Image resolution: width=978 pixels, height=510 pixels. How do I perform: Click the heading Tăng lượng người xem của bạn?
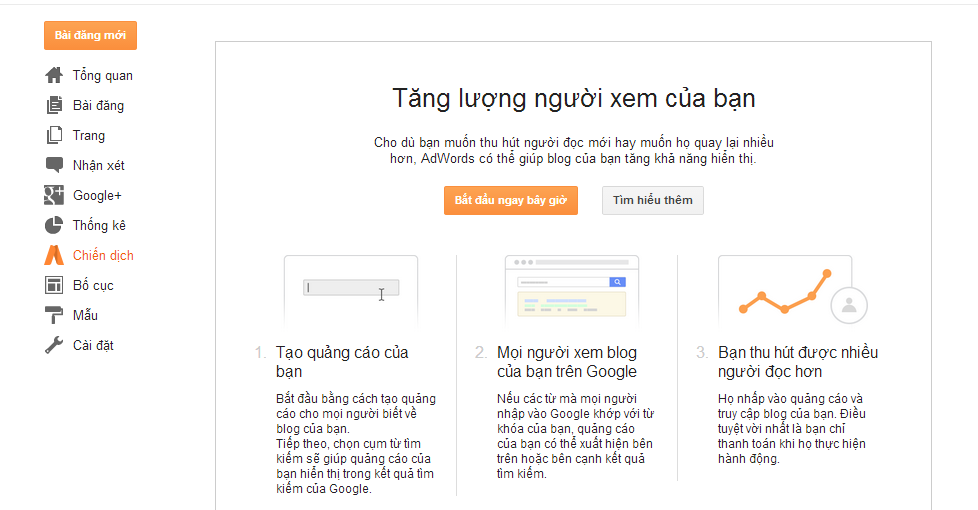tap(574, 99)
